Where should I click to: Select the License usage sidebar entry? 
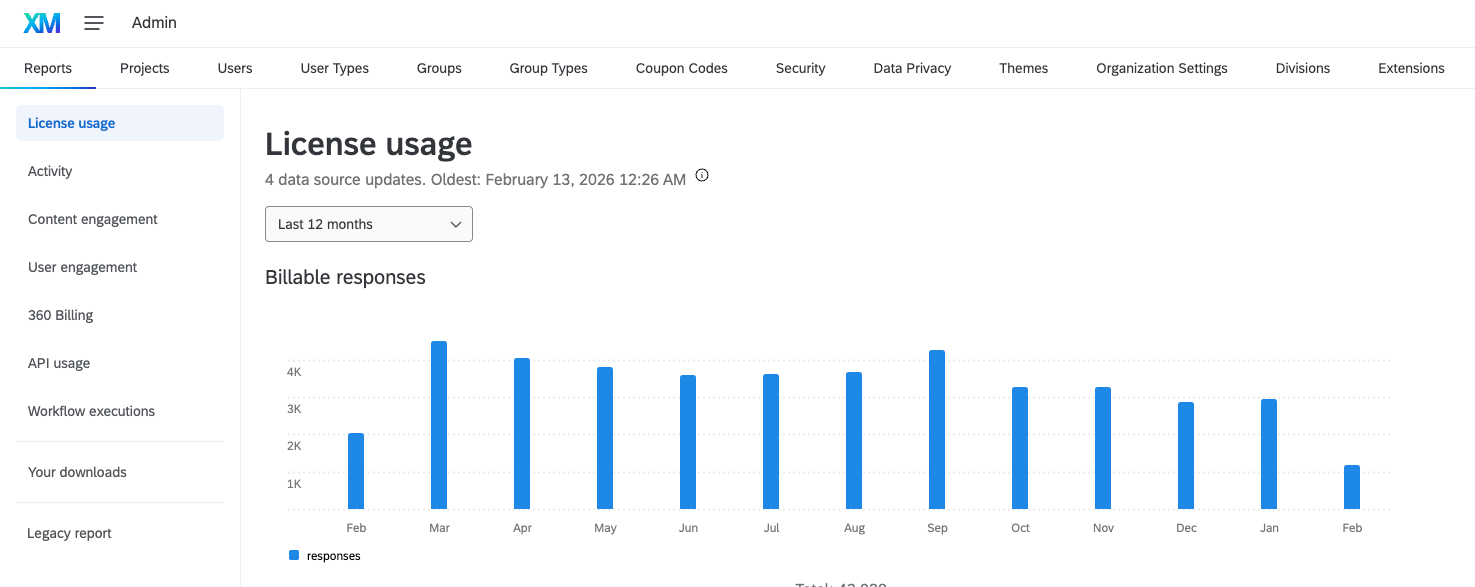coord(71,123)
